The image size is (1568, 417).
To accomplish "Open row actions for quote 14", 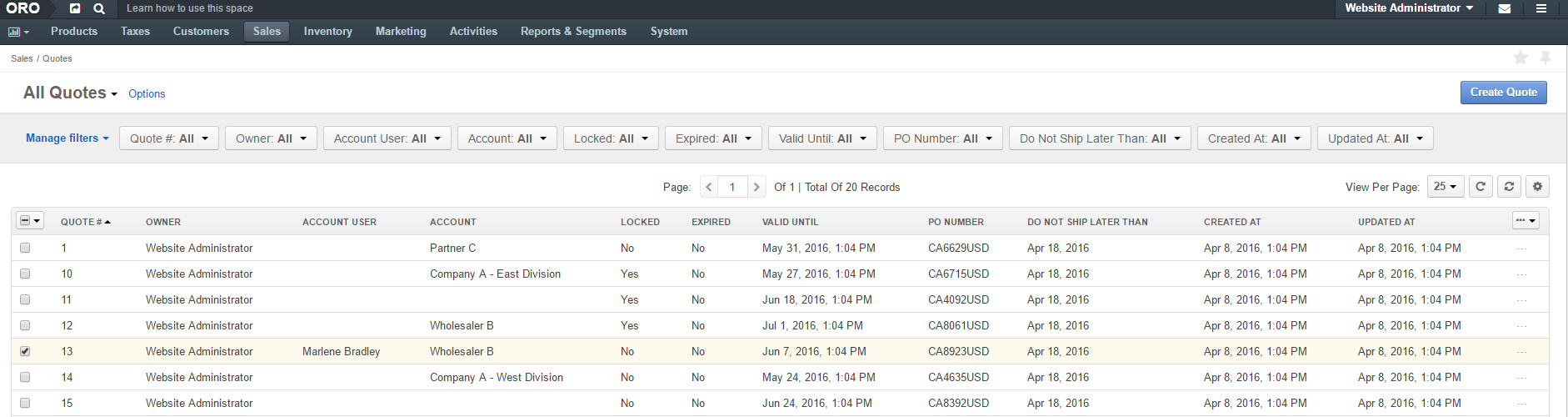I will pos(1522,378).
